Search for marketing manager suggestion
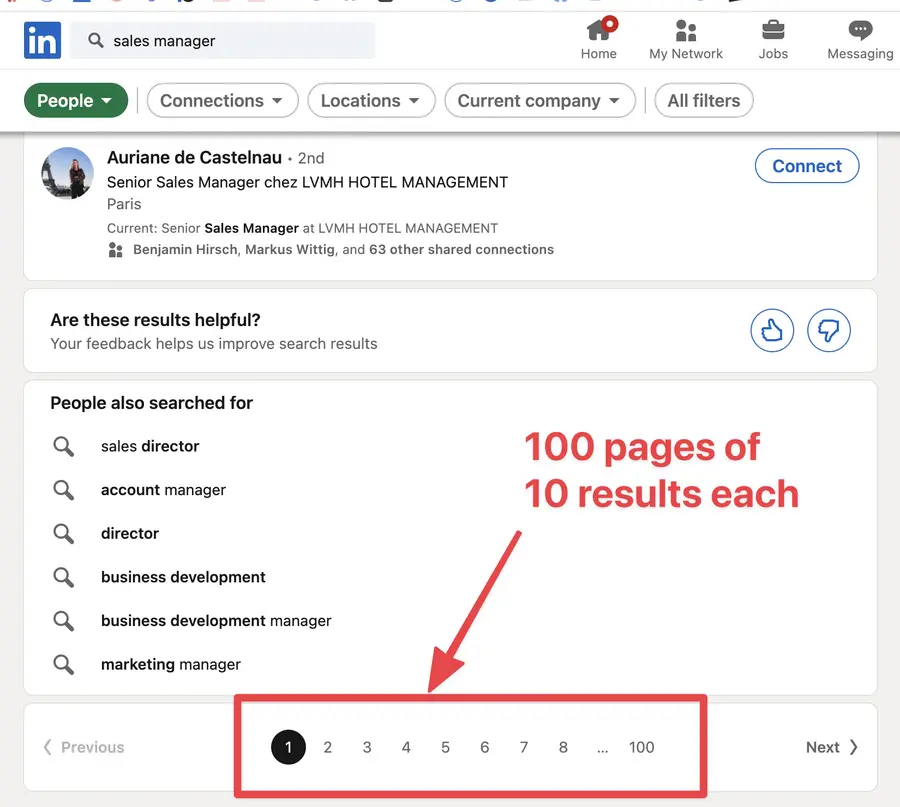The width and height of the screenshot is (900, 807). pos(170,664)
